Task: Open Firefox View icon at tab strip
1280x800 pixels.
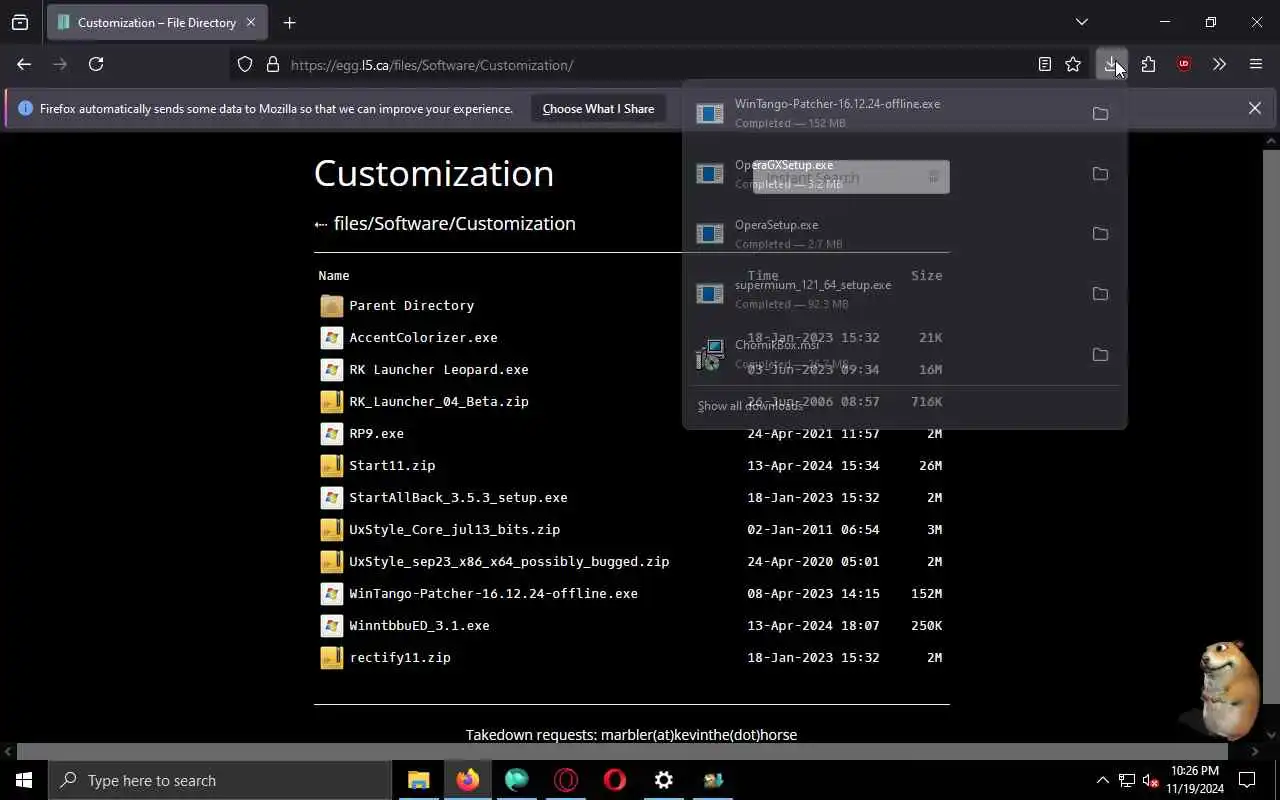Action: point(20,22)
